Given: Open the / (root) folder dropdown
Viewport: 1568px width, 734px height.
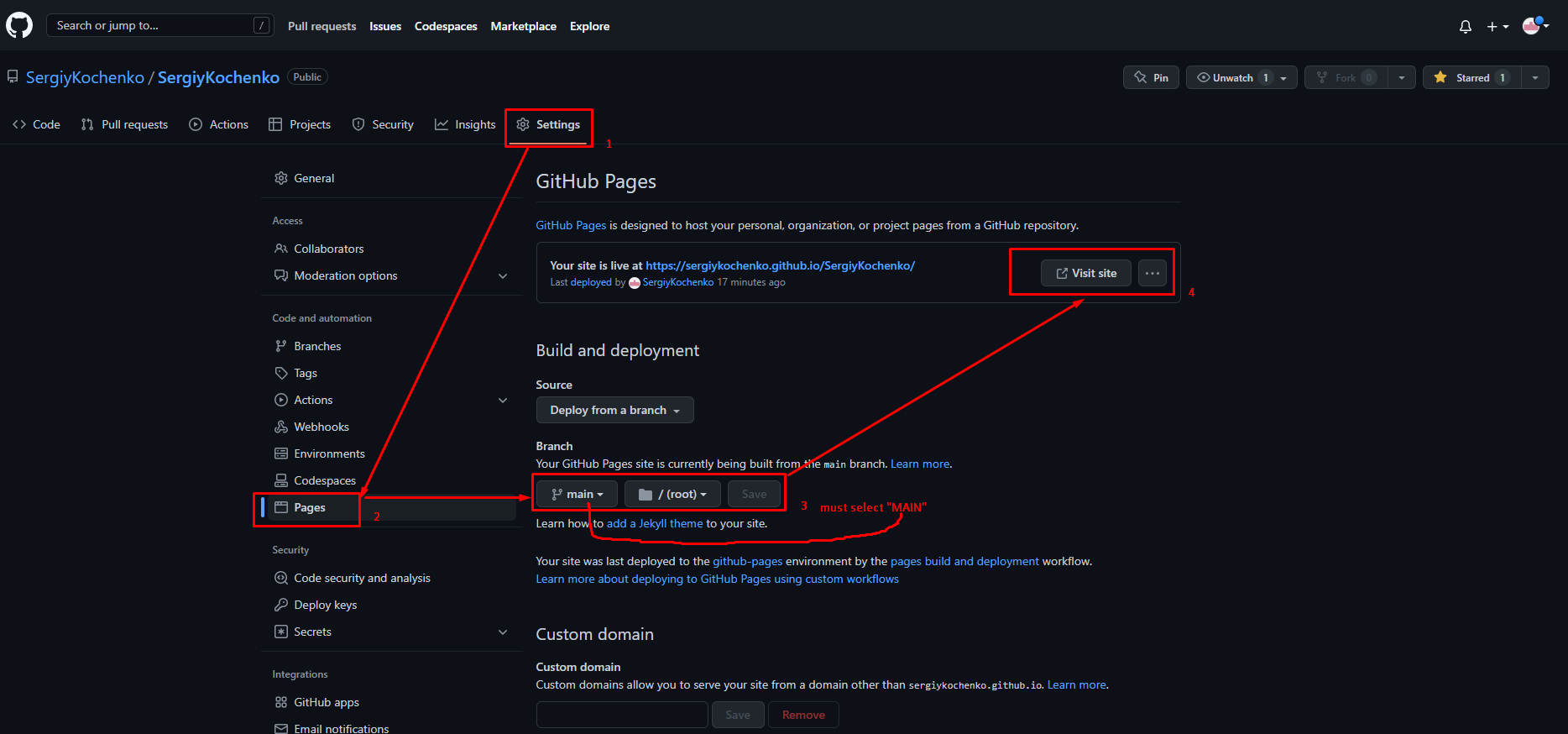Looking at the screenshot, I should coord(672,494).
